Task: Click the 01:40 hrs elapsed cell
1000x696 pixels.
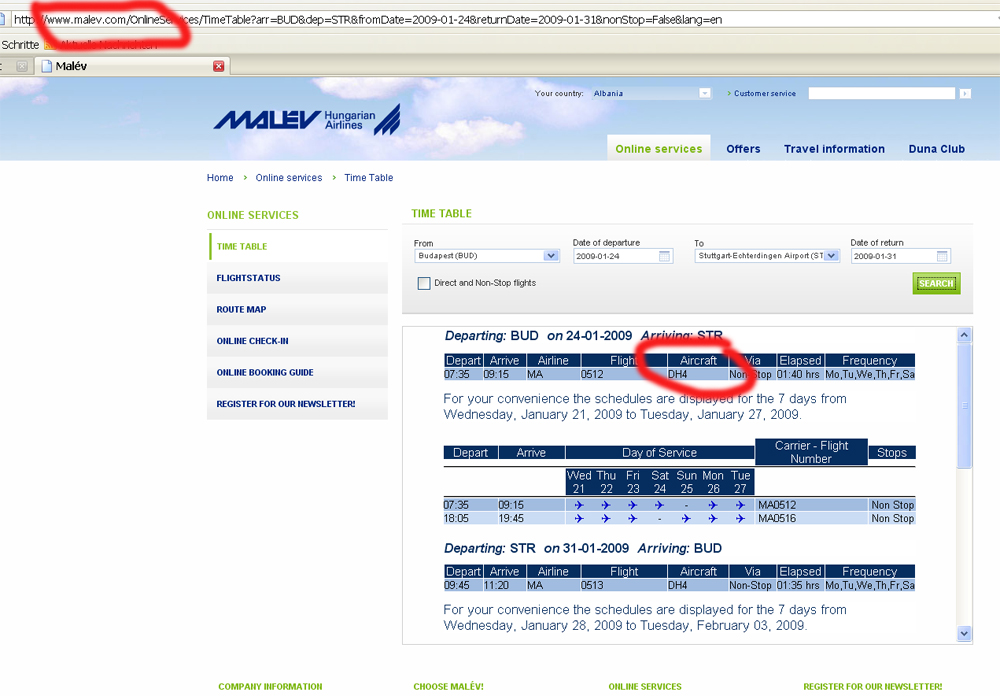Action: [798, 374]
